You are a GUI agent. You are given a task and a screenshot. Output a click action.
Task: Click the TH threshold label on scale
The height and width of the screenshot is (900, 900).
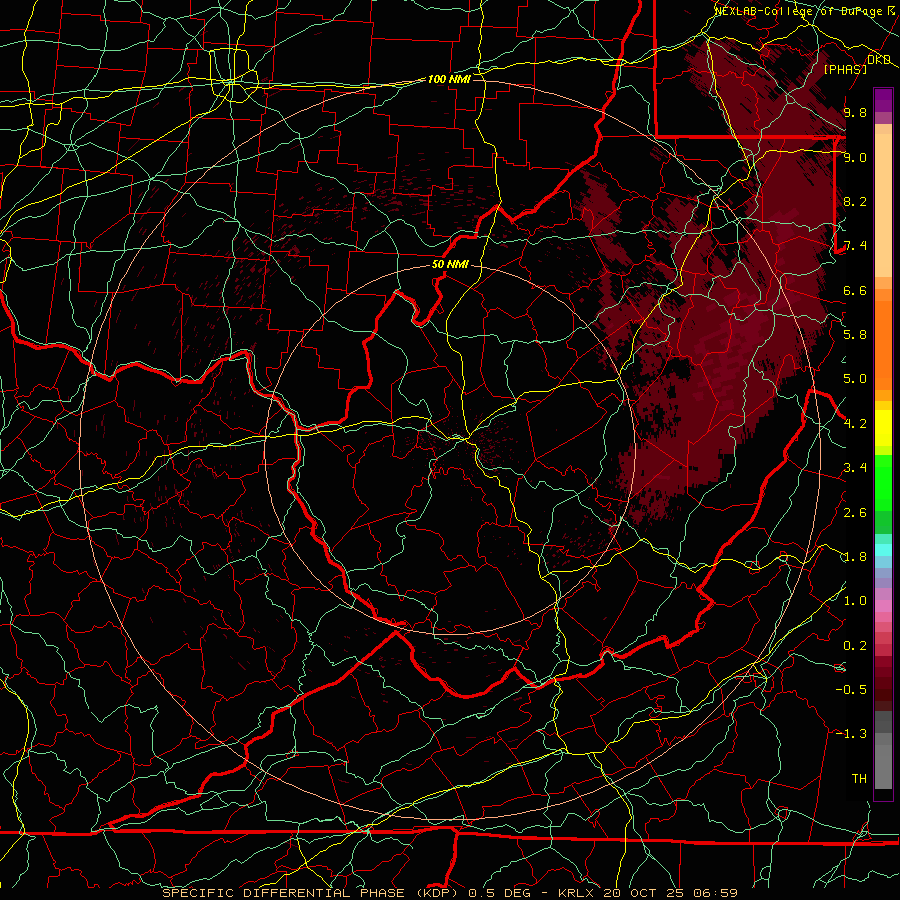pyautogui.click(x=859, y=778)
